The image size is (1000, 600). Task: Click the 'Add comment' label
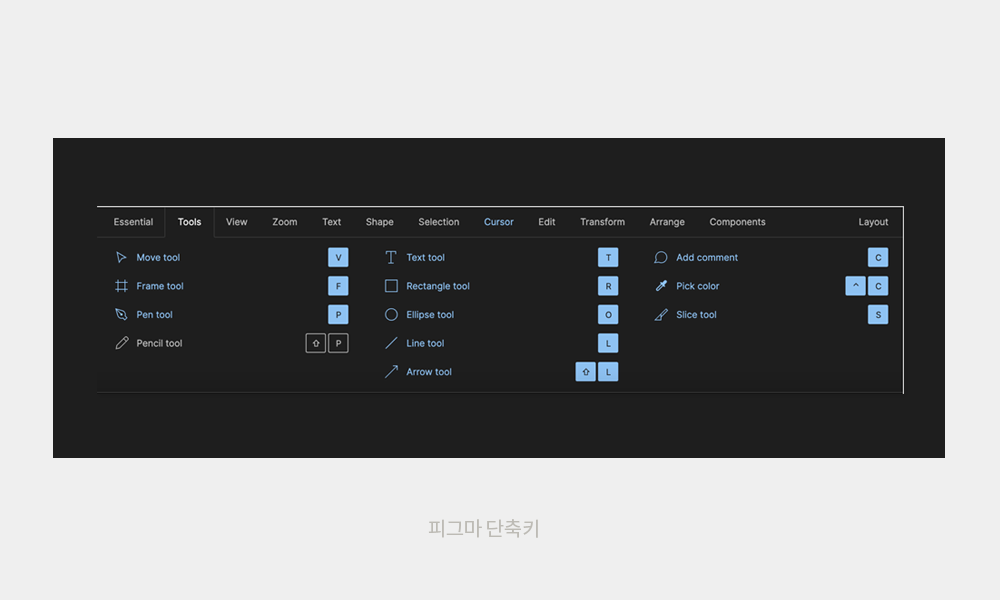coord(707,258)
